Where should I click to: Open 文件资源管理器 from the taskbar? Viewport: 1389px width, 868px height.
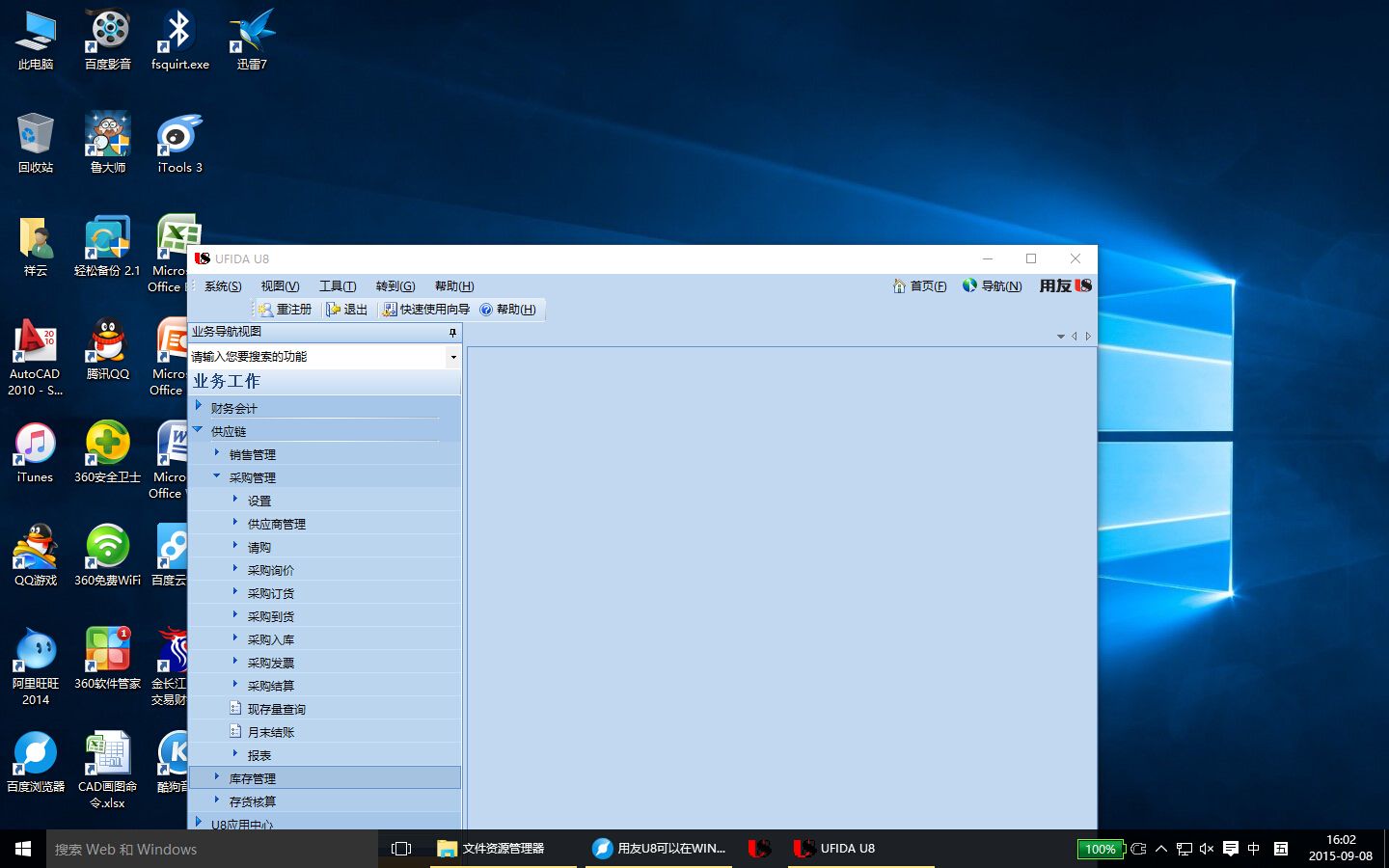coord(491,849)
